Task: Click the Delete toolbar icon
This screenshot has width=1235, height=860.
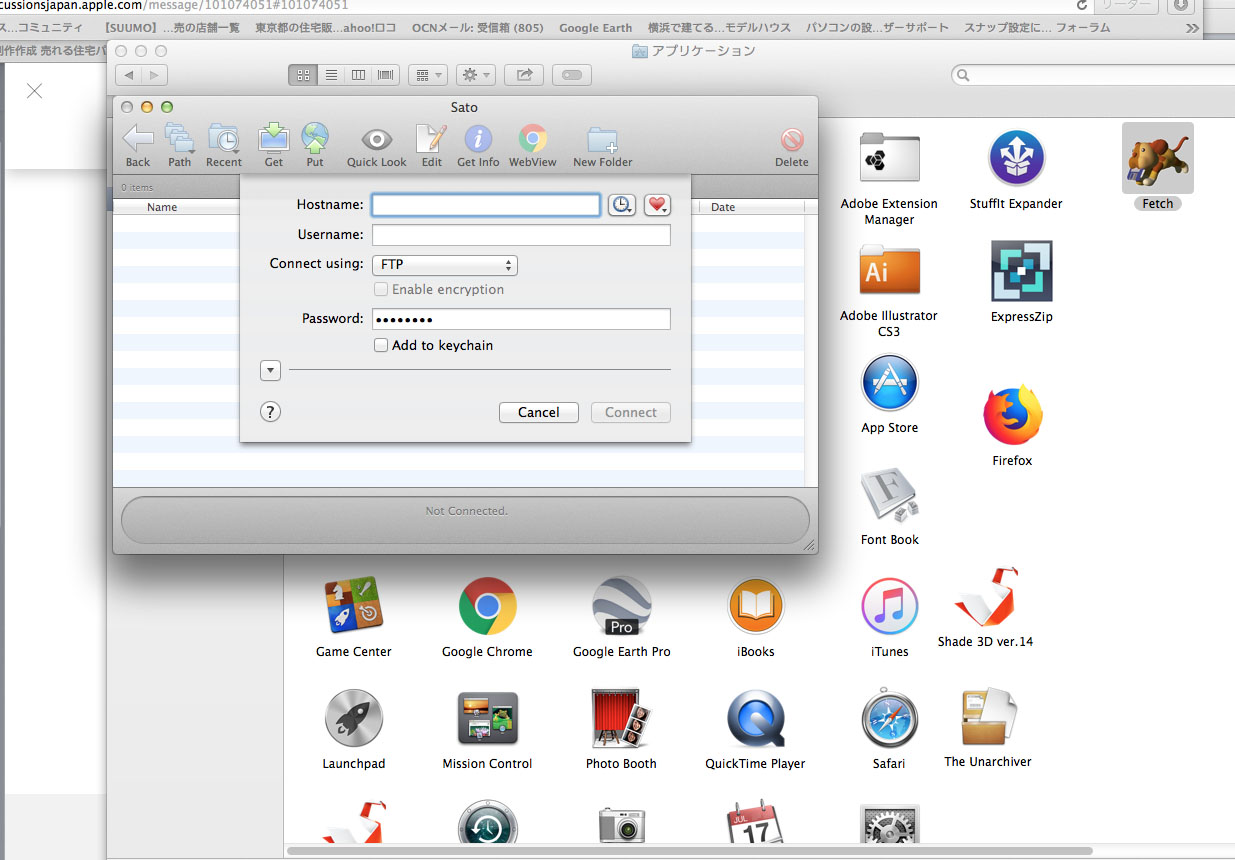Action: [x=792, y=139]
